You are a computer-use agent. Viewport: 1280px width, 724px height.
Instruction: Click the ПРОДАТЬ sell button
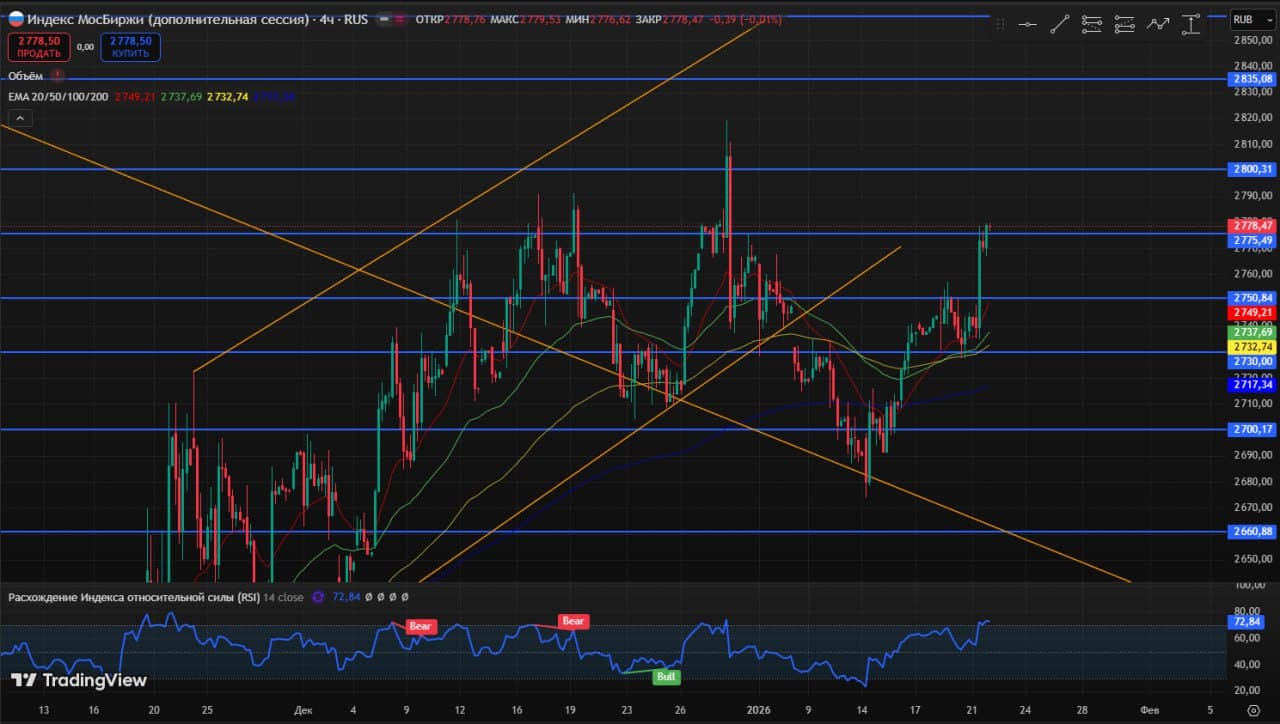point(39,47)
